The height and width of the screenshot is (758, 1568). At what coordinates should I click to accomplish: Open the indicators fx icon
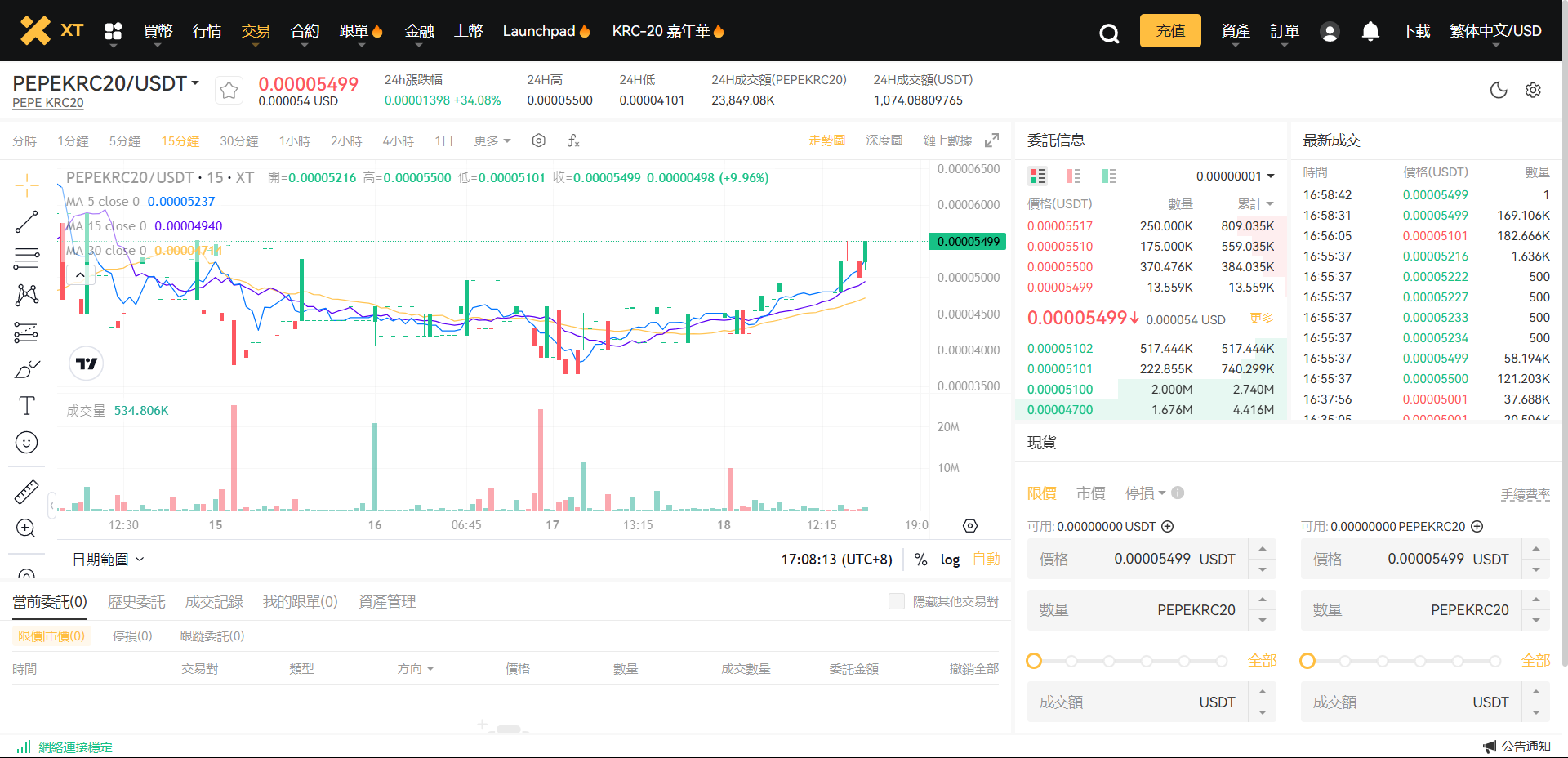pyautogui.click(x=573, y=140)
